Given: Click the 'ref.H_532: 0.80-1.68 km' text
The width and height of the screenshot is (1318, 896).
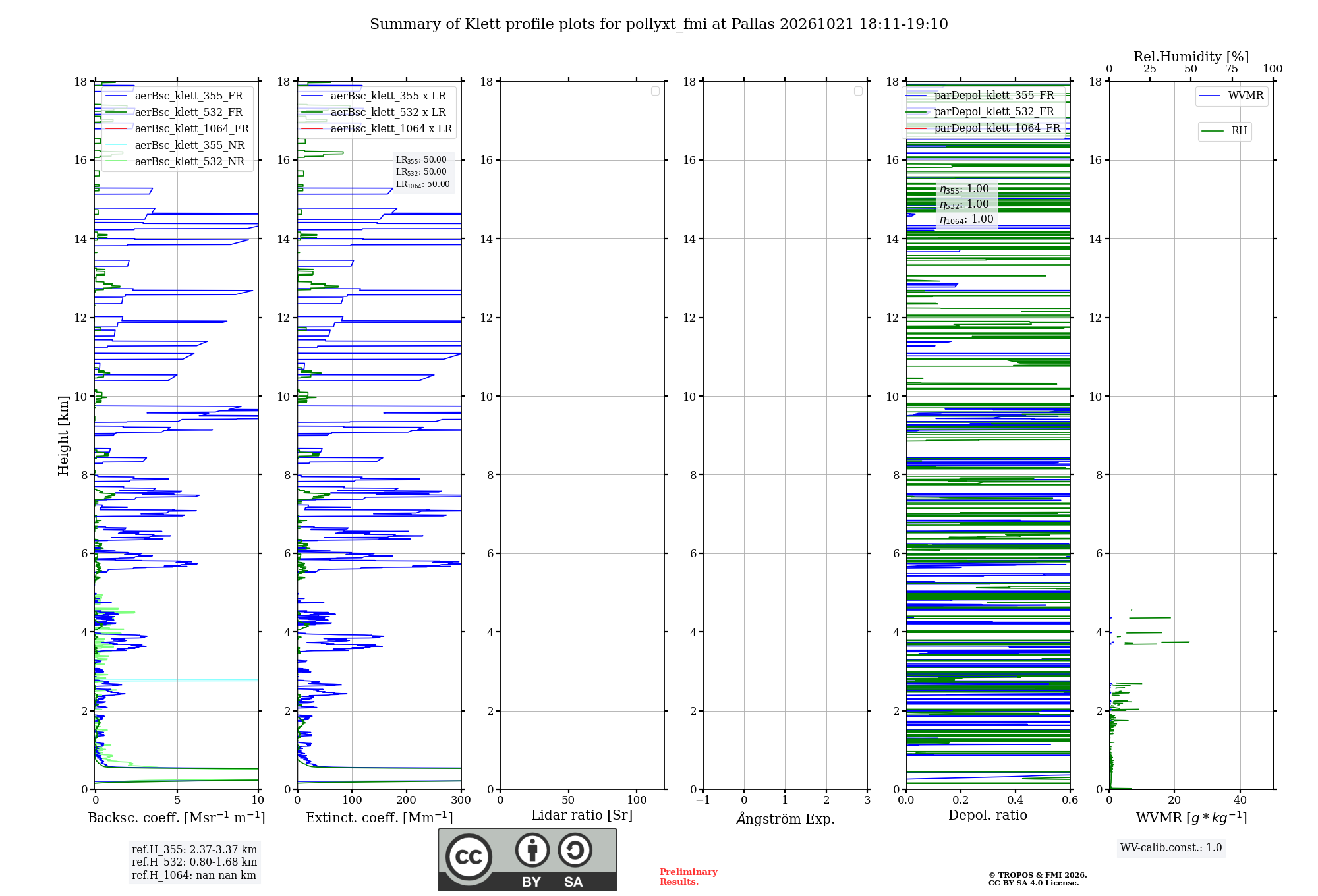Looking at the screenshot, I should tap(194, 862).
